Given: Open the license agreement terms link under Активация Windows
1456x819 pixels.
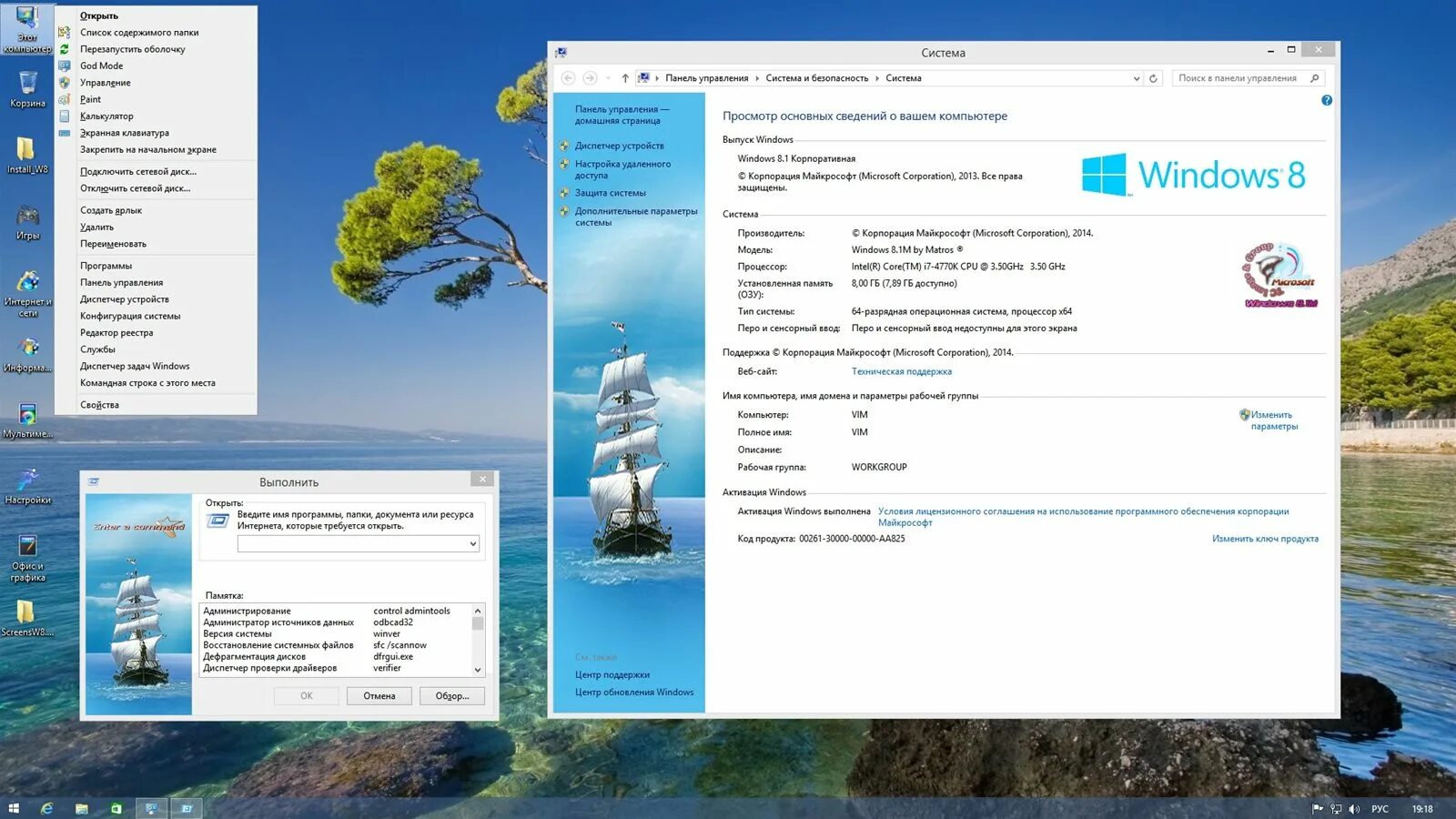Looking at the screenshot, I should coord(1083,517).
